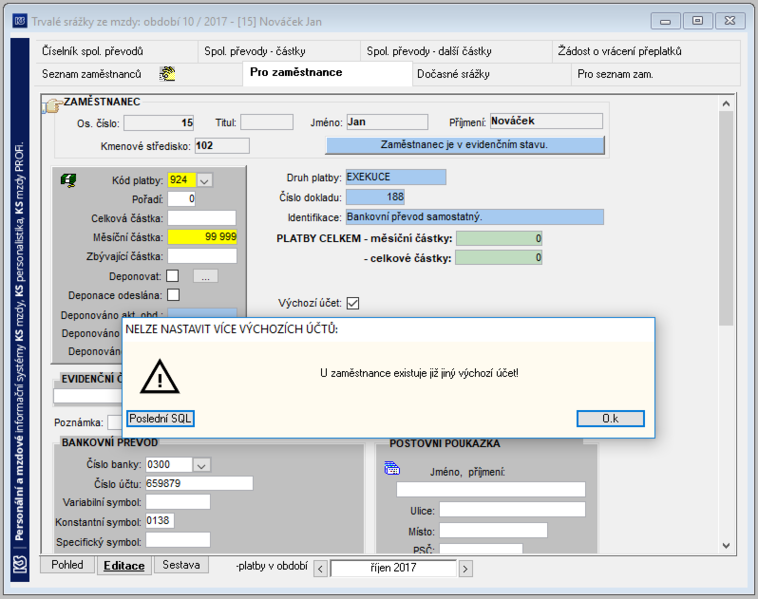
Task: Click the Zaměstnanec je v evidenčním stavu button
Action: pos(465,145)
